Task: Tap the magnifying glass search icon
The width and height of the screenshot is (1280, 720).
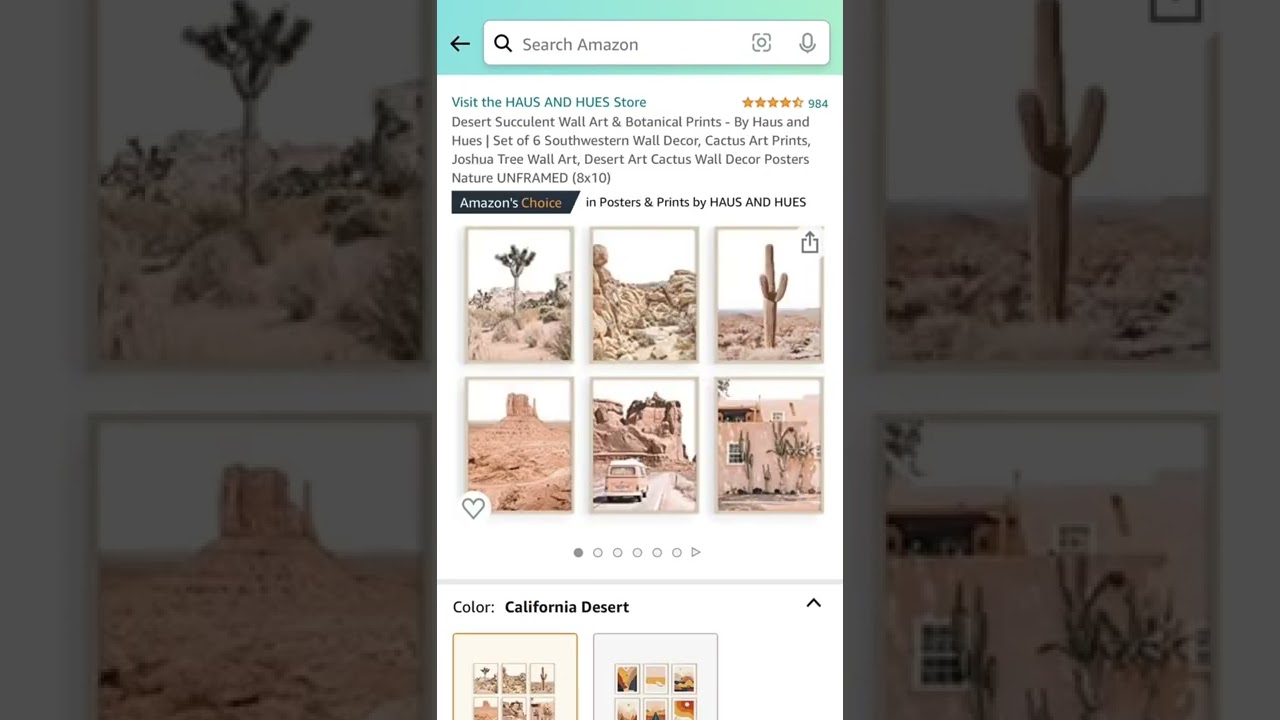Action: pyautogui.click(x=503, y=44)
